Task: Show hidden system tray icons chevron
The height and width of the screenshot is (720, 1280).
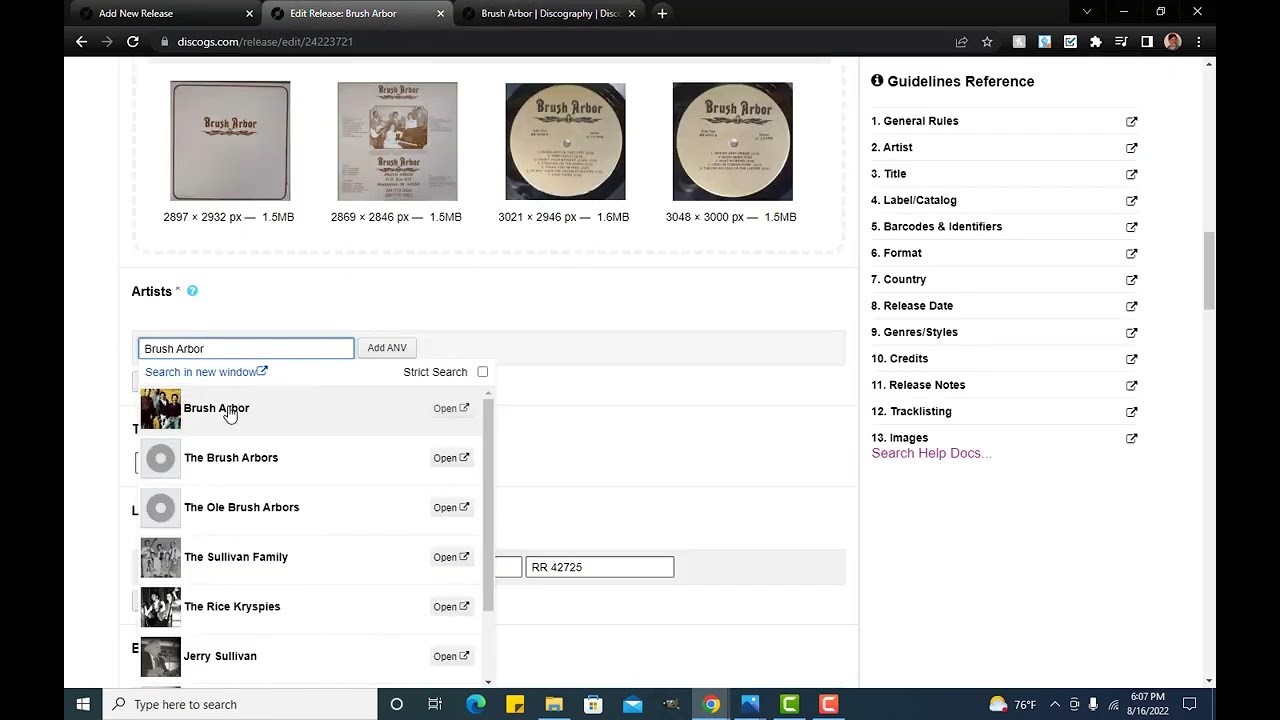Action: click(1054, 704)
